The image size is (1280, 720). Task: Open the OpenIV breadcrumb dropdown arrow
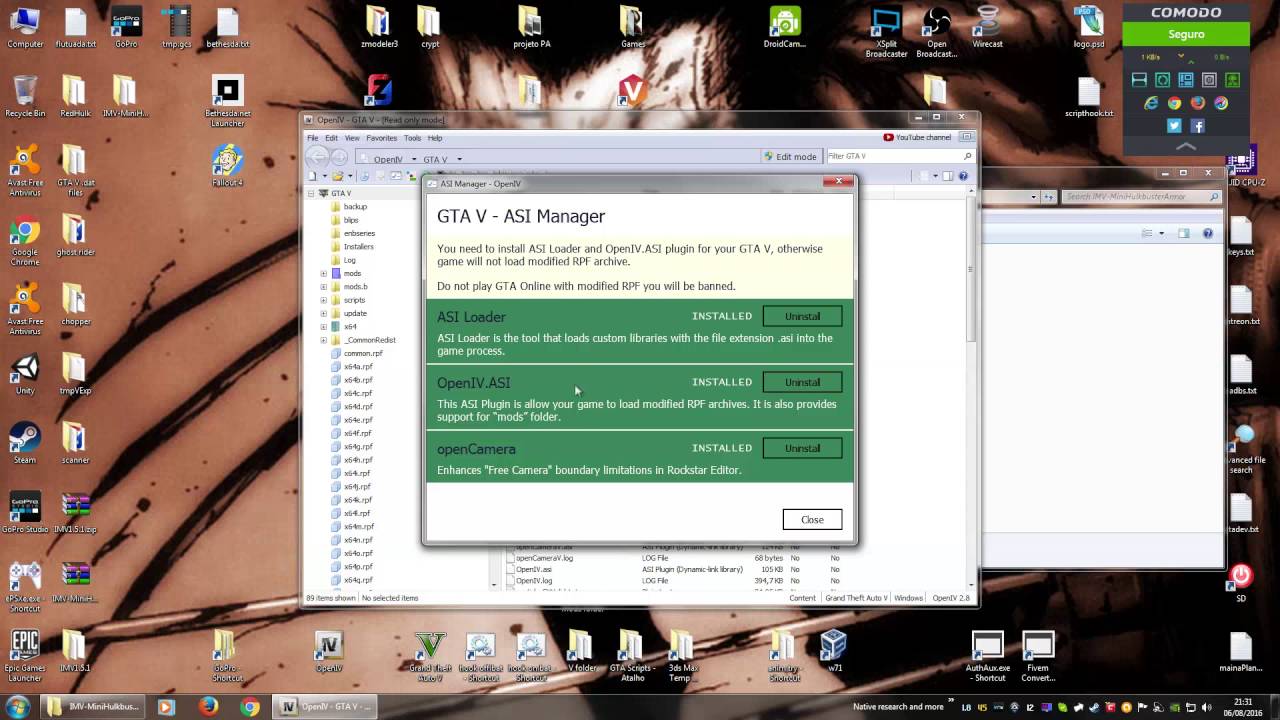pyautogui.click(x=413, y=159)
